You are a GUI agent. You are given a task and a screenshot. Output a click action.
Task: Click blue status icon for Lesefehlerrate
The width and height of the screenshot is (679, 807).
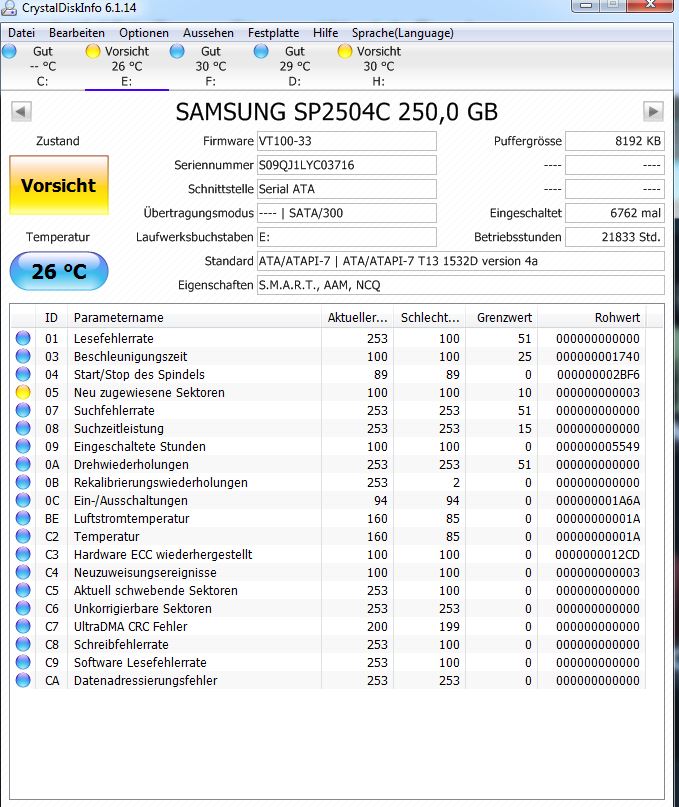click(x=23, y=338)
